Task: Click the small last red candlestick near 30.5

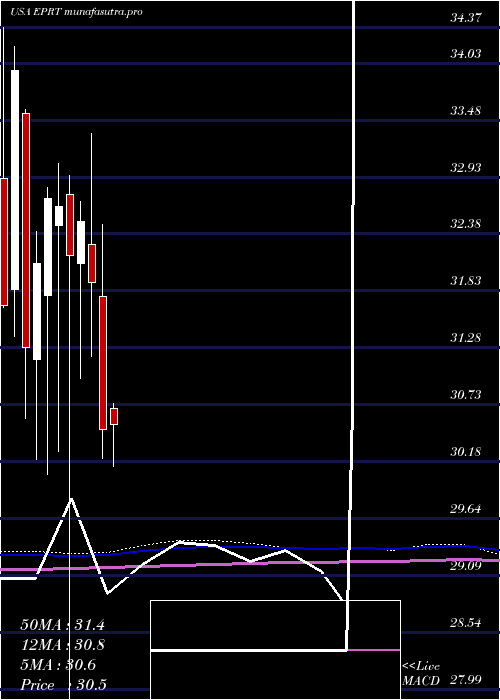Action: point(114,417)
